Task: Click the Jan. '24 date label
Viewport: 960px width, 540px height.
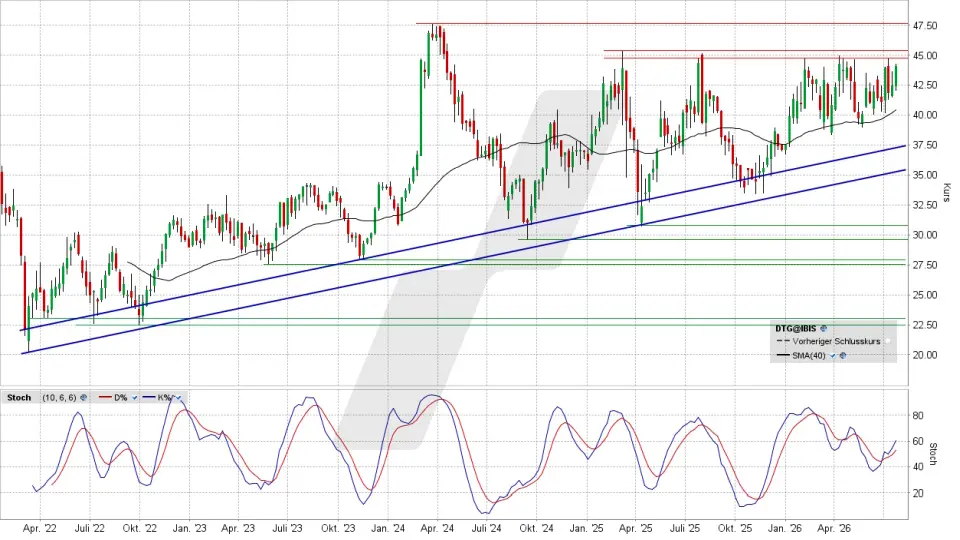Action: [388, 528]
